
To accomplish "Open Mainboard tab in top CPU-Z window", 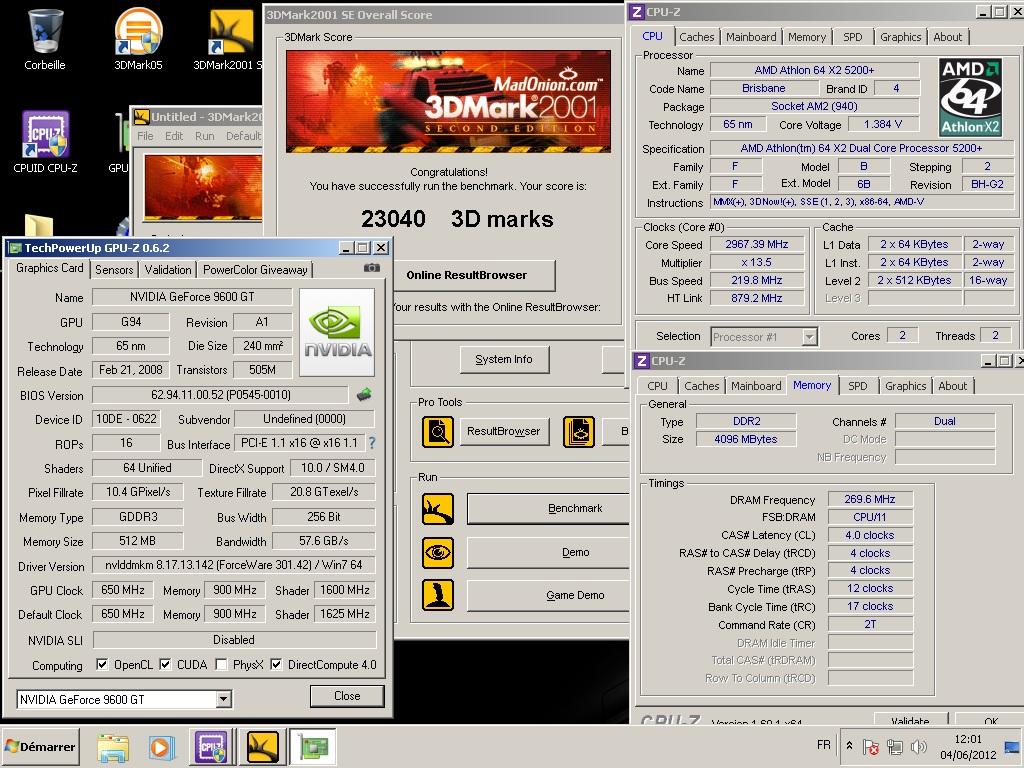I will tap(751, 37).
